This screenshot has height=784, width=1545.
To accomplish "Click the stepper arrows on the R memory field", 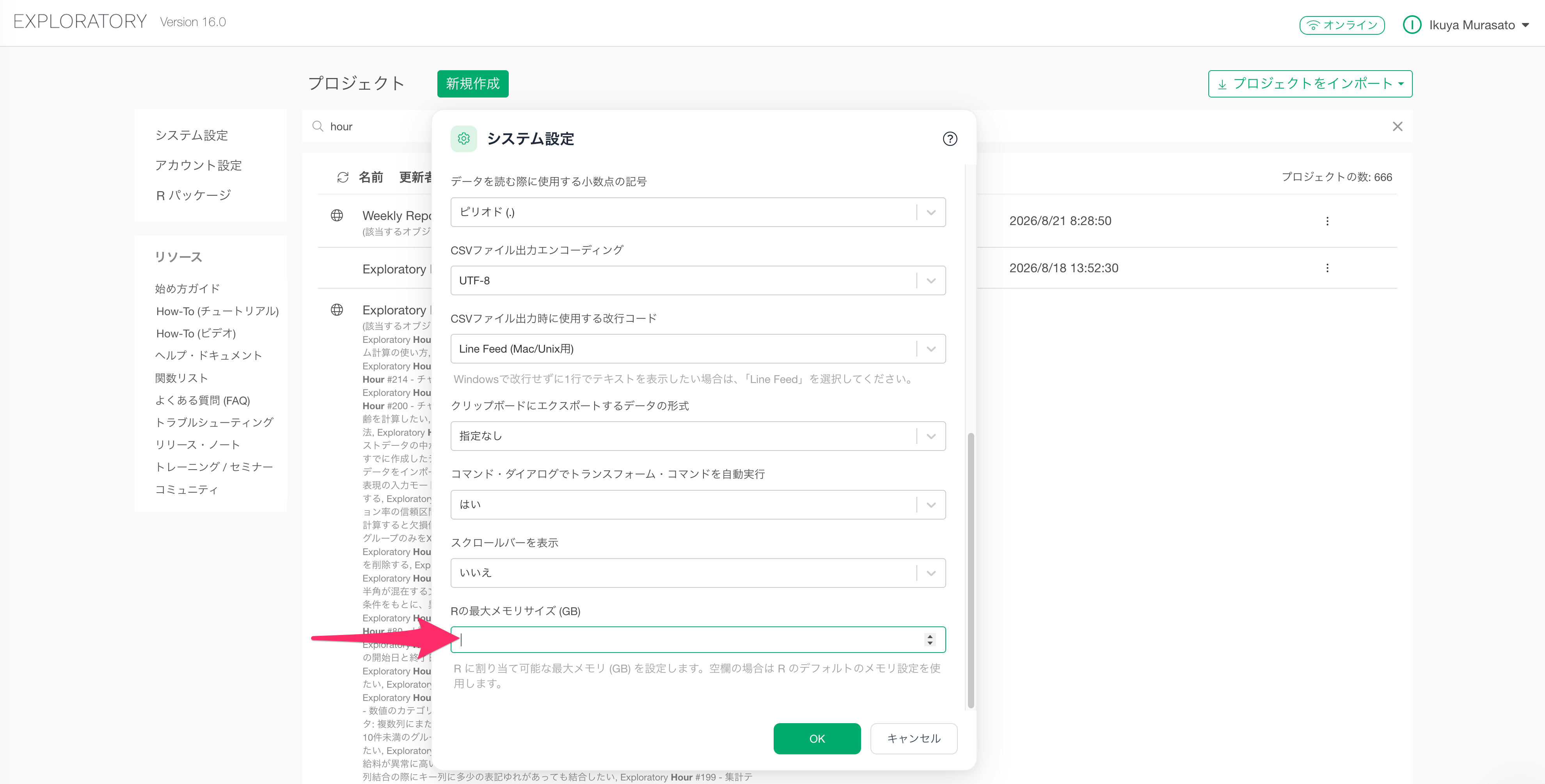I will pyautogui.click(x=930, y=640).
